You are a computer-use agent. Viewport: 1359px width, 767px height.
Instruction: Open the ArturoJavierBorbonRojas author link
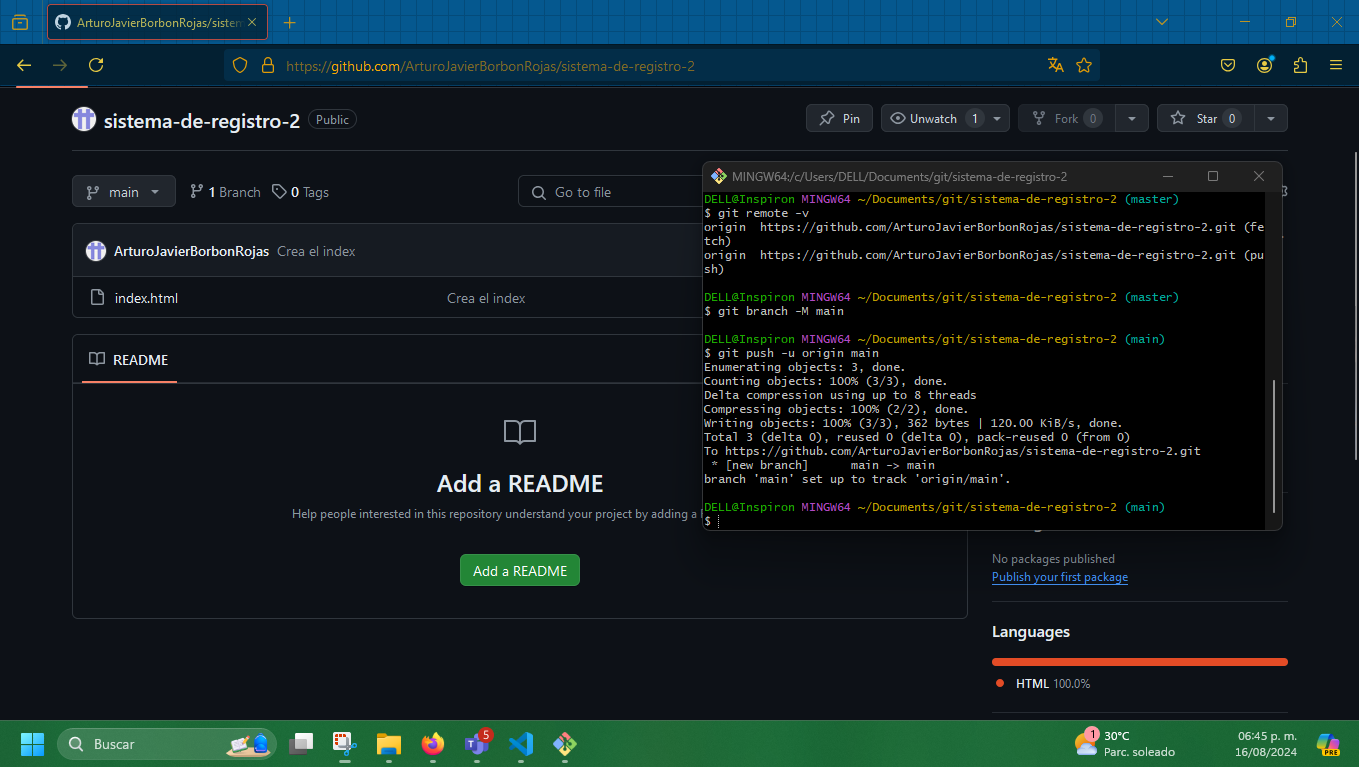coord(192,251)
